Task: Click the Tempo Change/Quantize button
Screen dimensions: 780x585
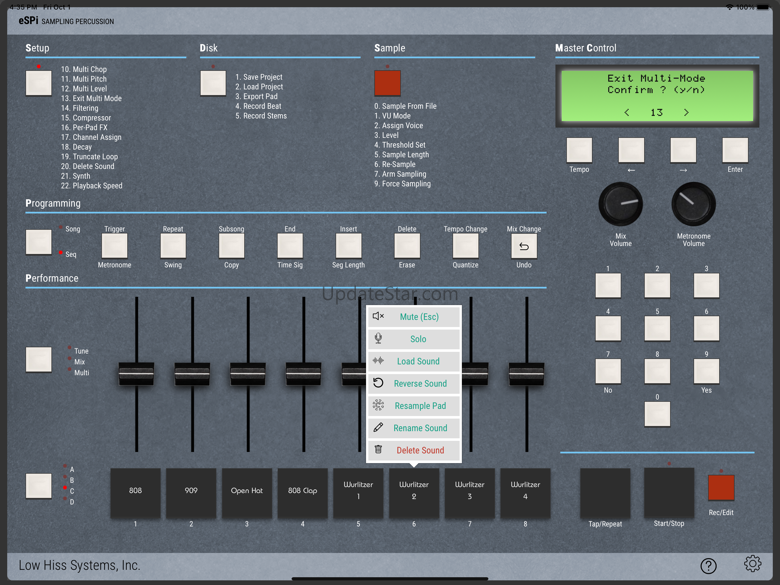Action: 466,246
